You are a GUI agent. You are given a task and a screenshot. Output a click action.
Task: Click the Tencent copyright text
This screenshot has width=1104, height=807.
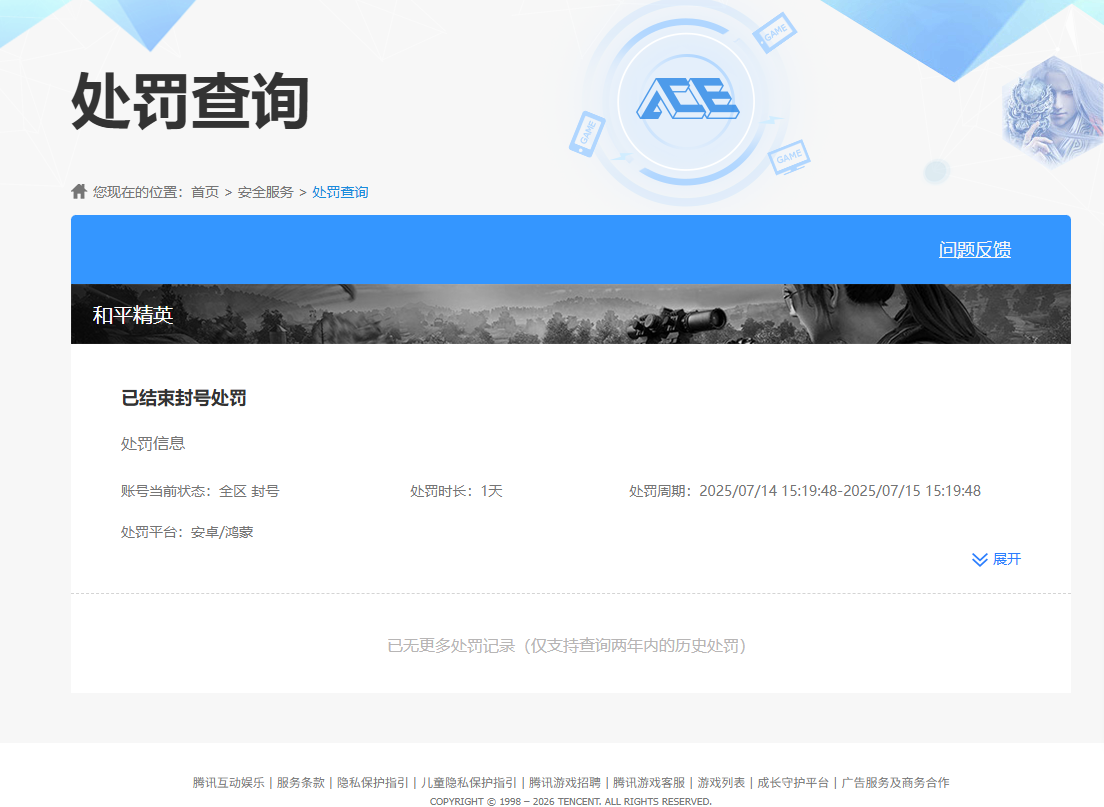point(571,801)
